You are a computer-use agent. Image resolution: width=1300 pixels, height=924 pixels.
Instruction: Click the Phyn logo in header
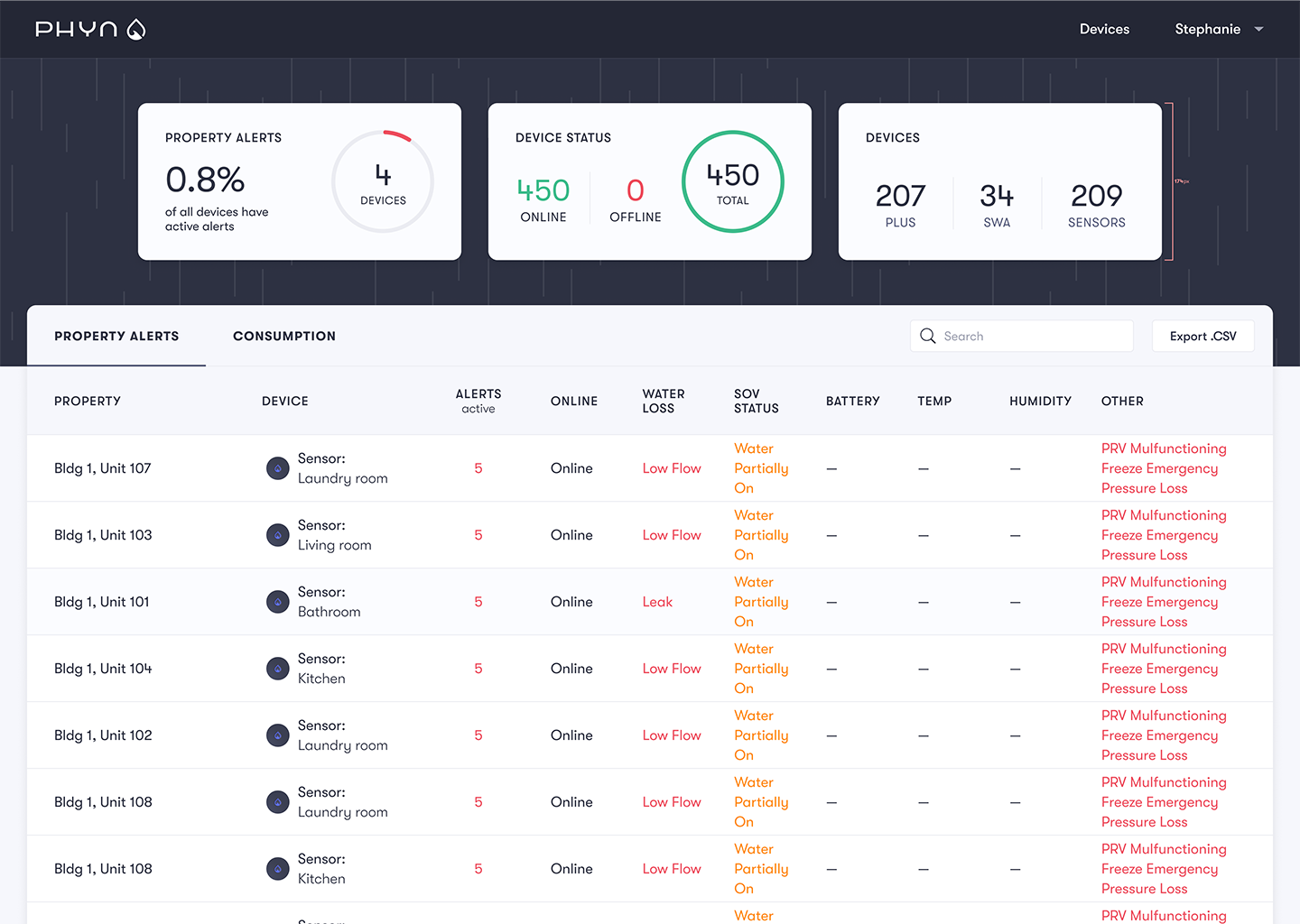[90, 29]
